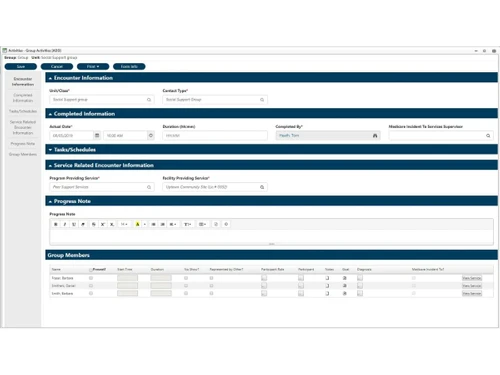Image resolution: width=500 pixels, height=375 pixels.
Task: Click View Service for Fraser, Barbara
Action: (472, 278)
